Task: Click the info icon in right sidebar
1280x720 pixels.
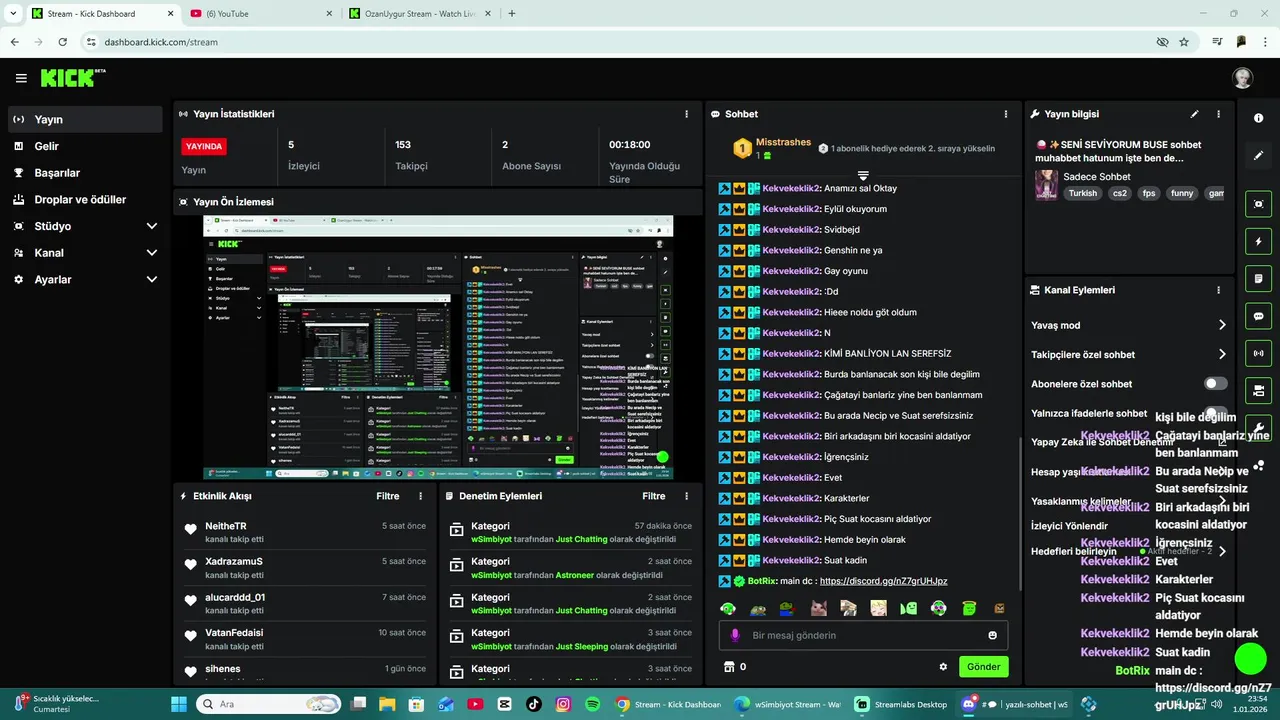Action: [x=1259, y=118]
